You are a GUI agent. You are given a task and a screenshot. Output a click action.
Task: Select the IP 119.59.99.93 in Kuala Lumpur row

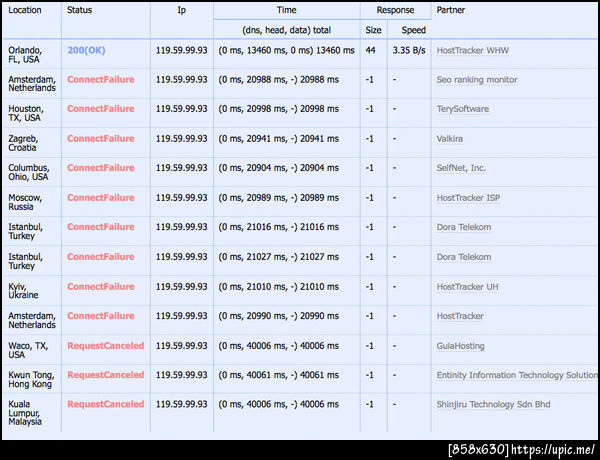181,404
